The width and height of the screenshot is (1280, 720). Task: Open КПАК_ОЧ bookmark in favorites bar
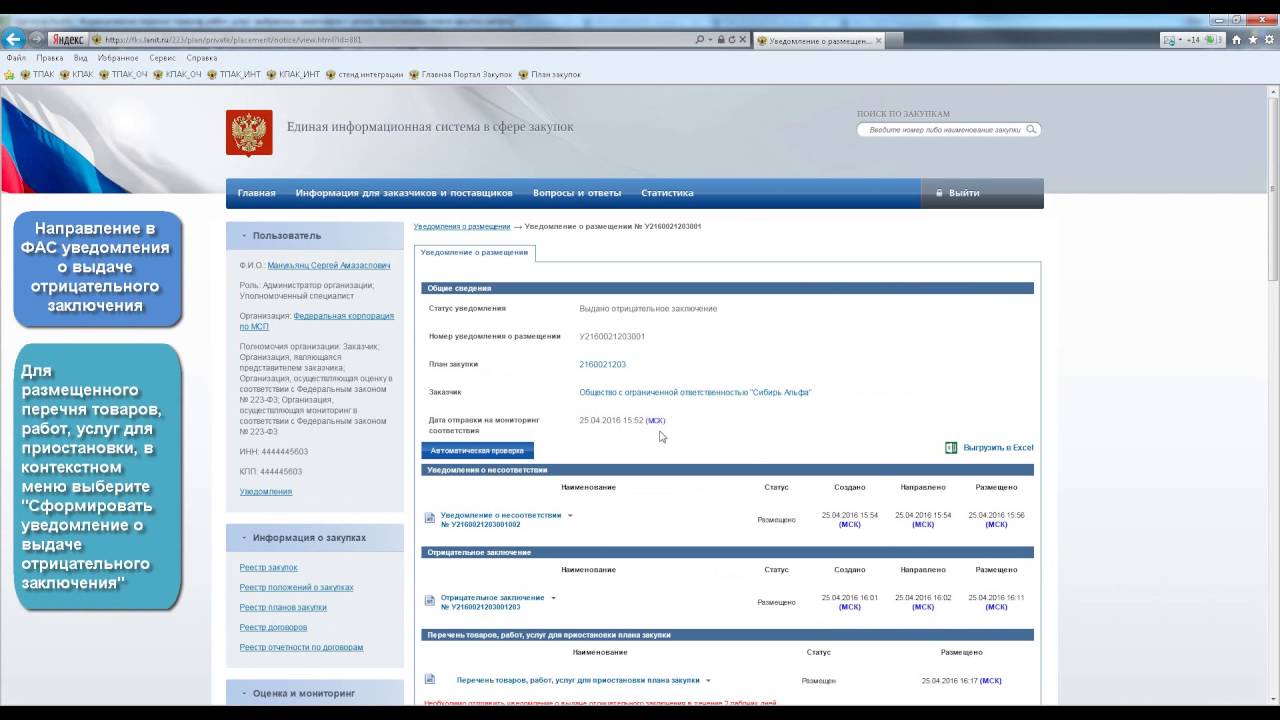point(178,74)
